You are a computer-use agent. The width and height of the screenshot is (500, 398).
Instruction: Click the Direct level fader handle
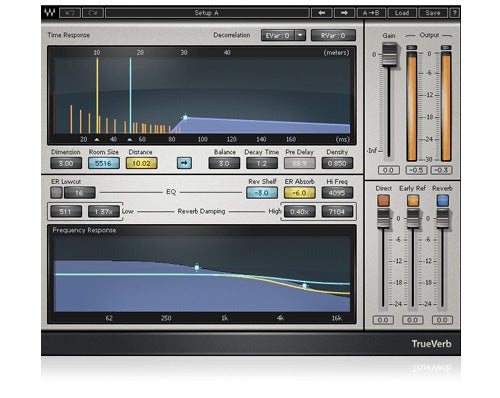coord(384,218)
